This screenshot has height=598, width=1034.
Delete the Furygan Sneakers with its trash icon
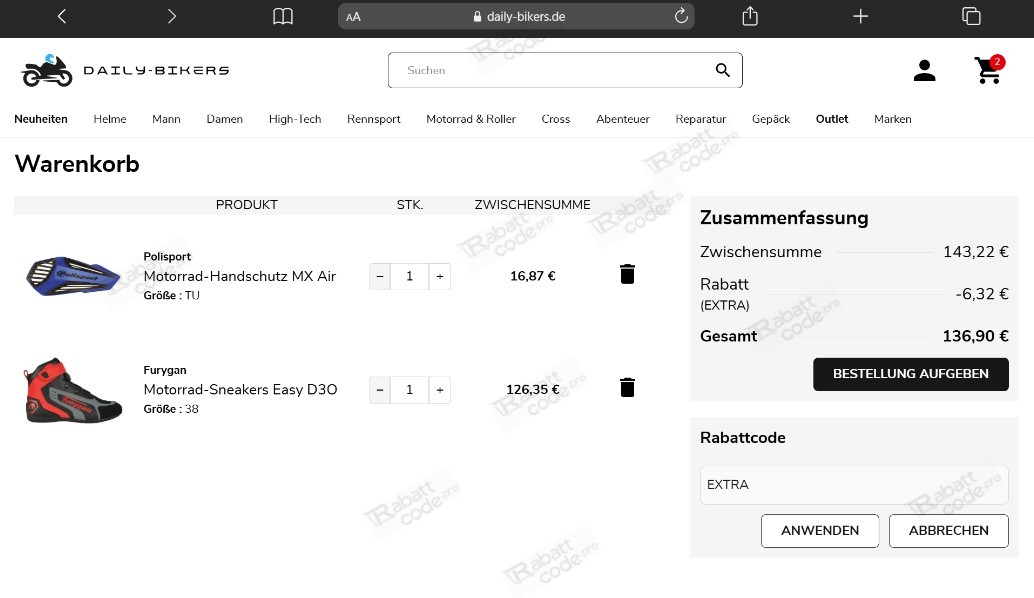(627, 387)
